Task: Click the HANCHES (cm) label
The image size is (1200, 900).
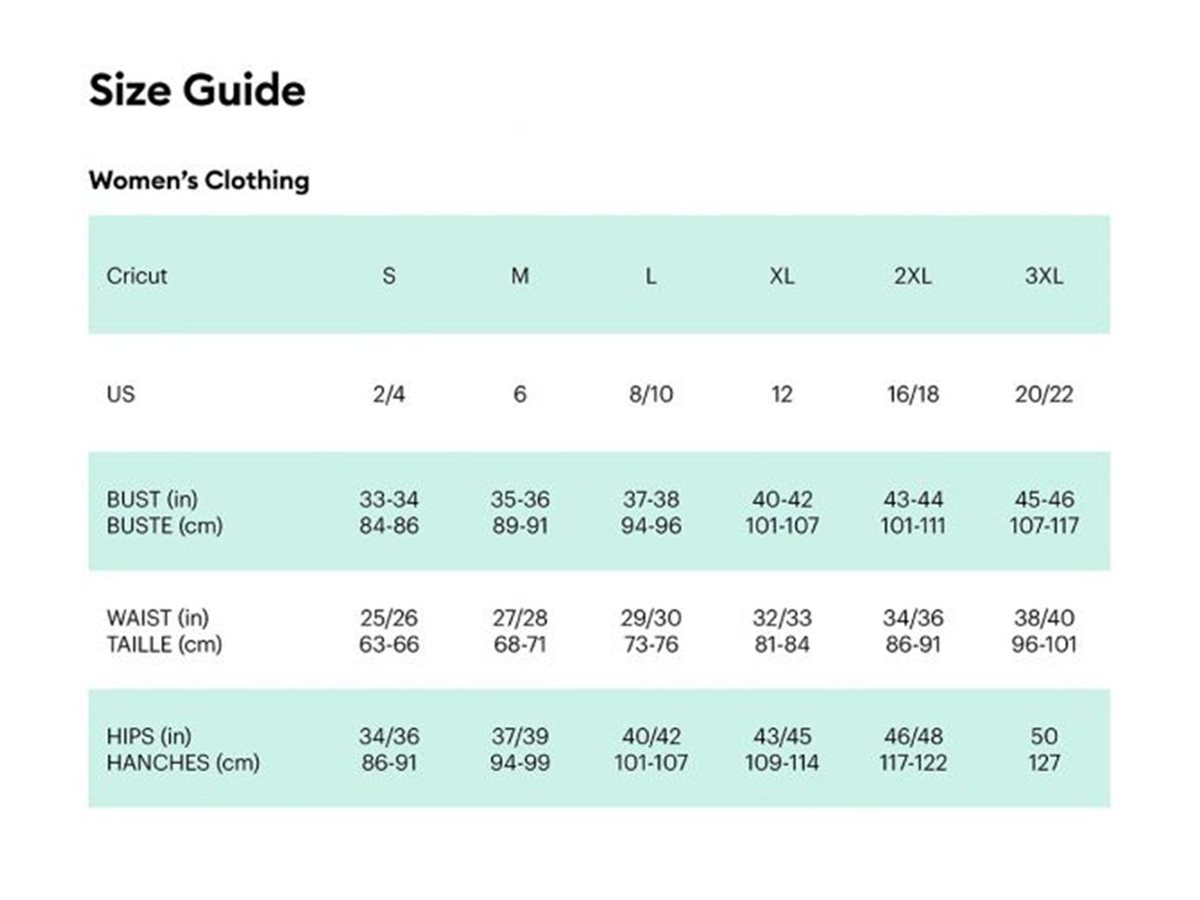Action: 183,763
